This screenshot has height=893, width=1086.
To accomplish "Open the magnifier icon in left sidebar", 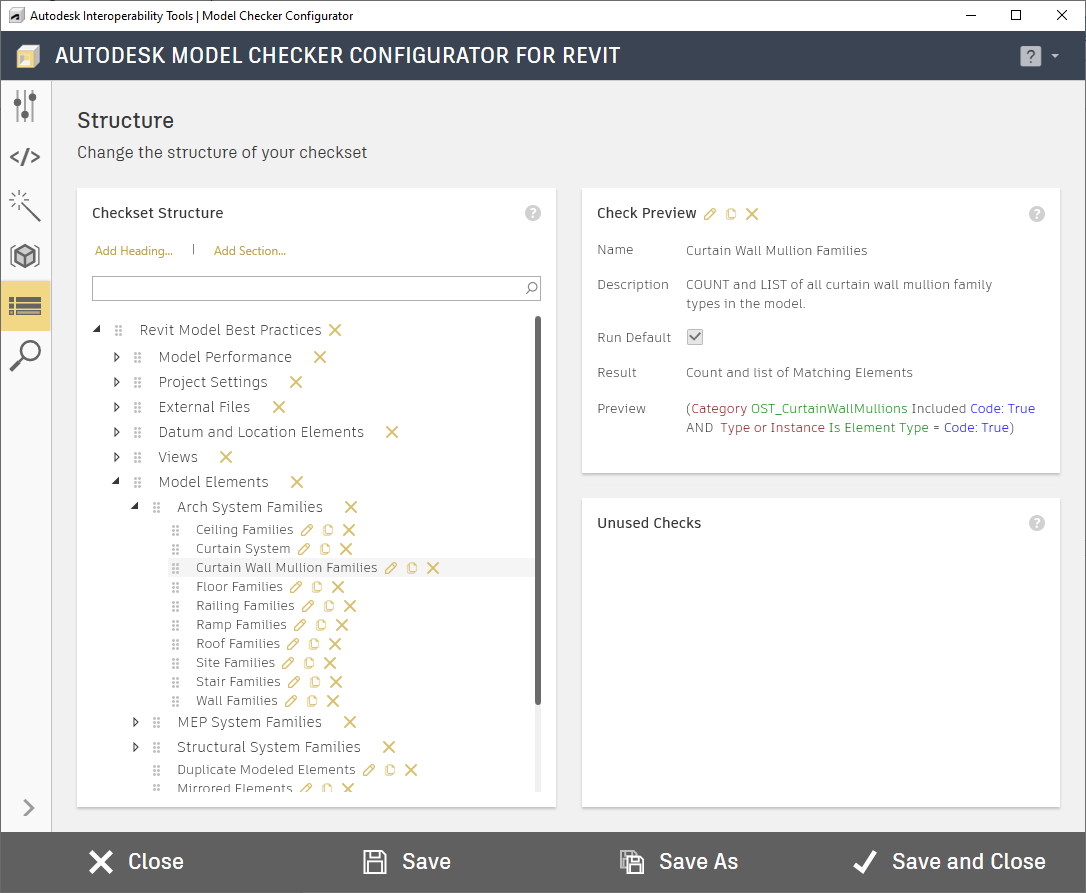I will pyautogui.click(x=25, y=356).
